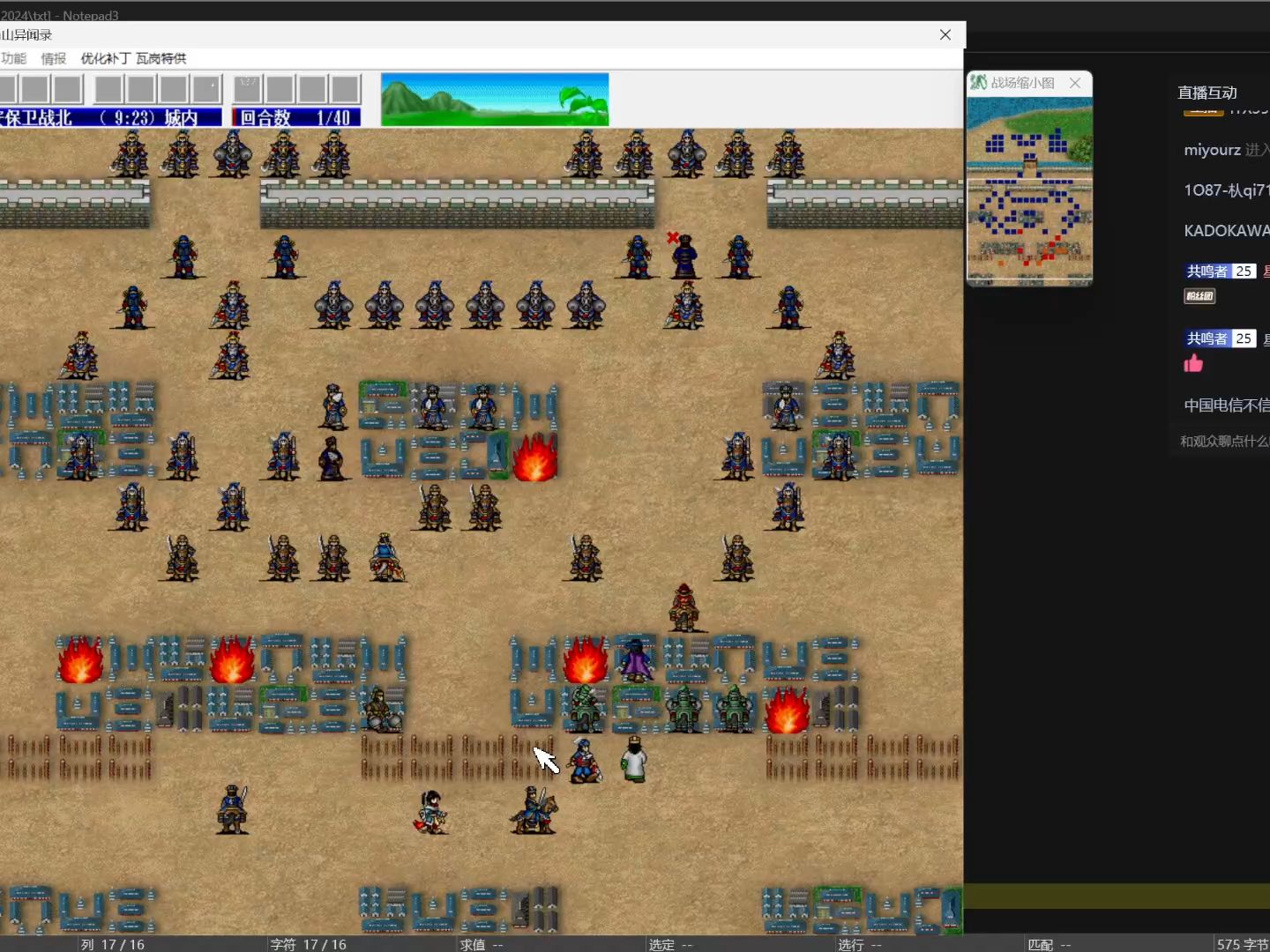Click the miyourz username in chat
This screenshot has height=952, width=1270.
click(x=1213, y=150)
